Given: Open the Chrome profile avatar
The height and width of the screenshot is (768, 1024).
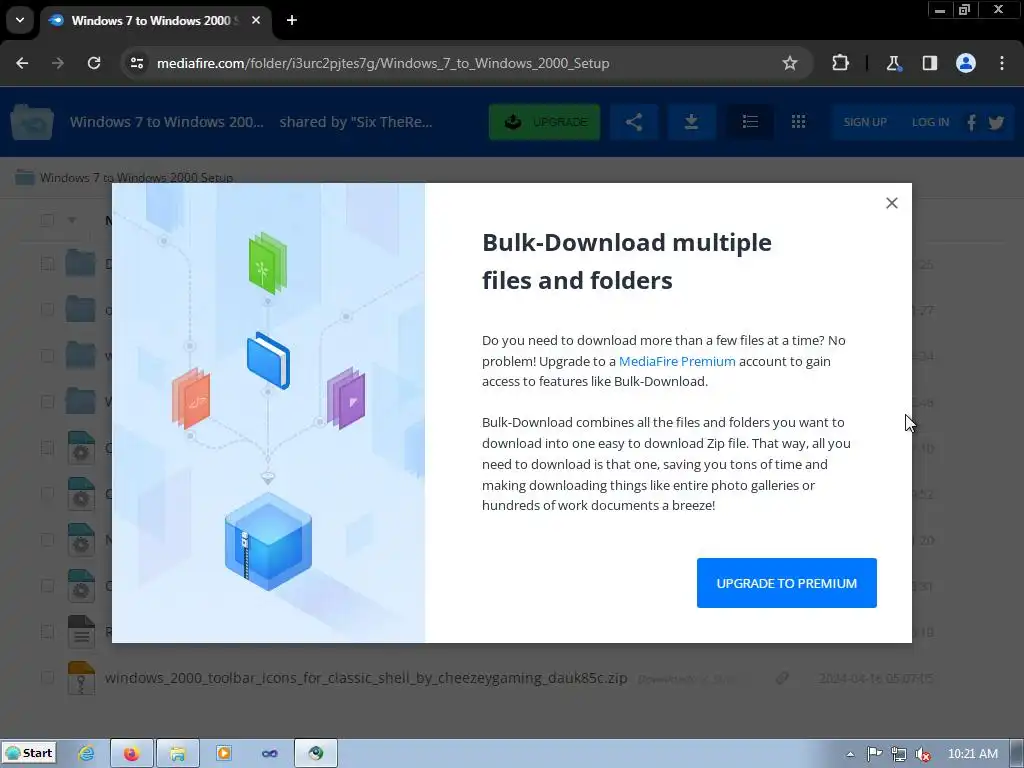Looking at the screenshot, I should [966, 63].
